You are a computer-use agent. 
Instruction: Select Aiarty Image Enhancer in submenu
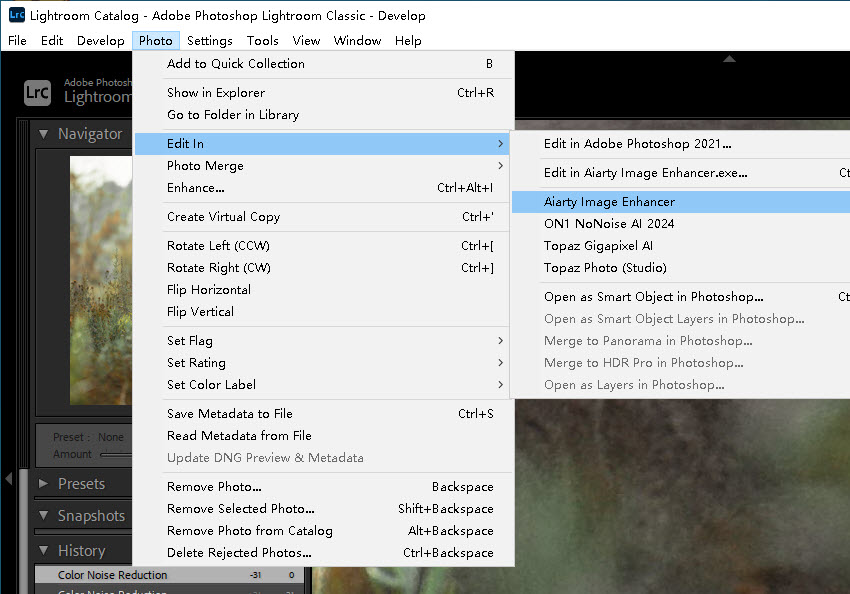pyautogui.click(x=681, y=202)
